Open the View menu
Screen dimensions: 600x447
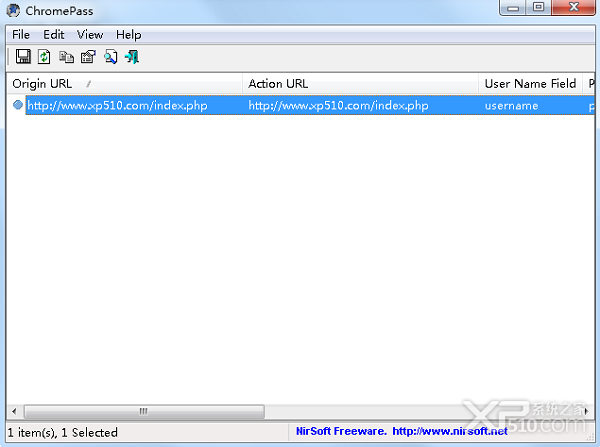(x=90, y=35)
